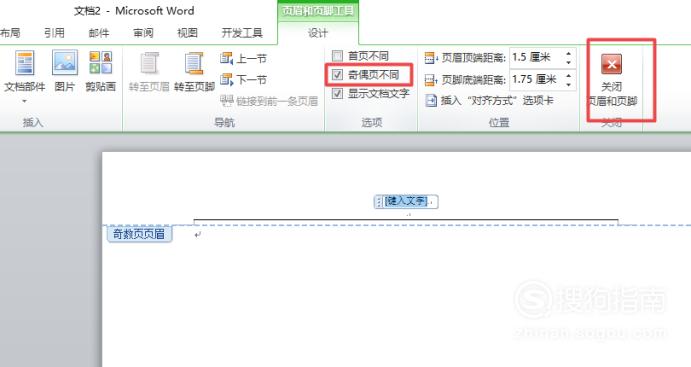Click the 奇数页页眉 label tag

[139, 234]
